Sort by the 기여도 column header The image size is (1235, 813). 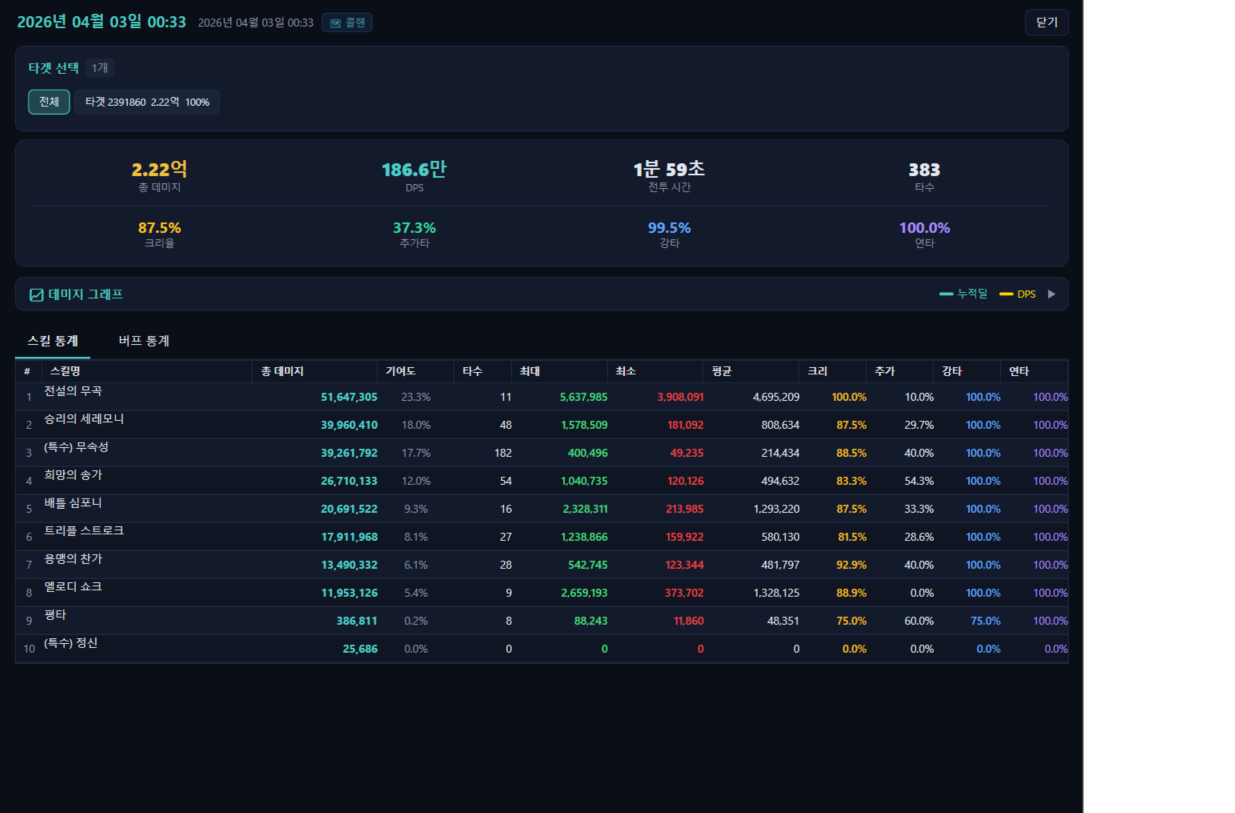400,371
